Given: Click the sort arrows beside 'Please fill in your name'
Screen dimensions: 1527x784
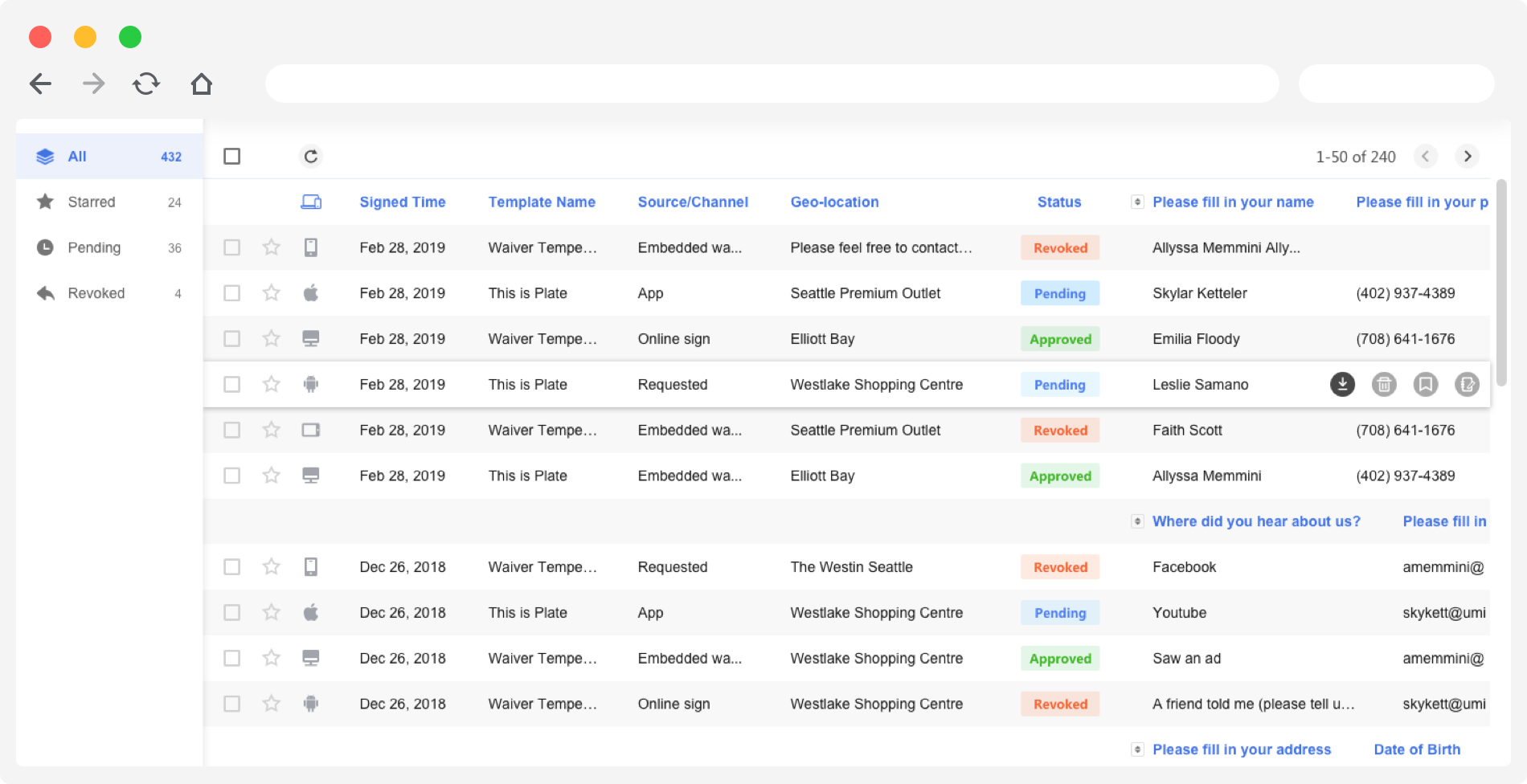Looking at the screenshot, I should point(1136,202).
